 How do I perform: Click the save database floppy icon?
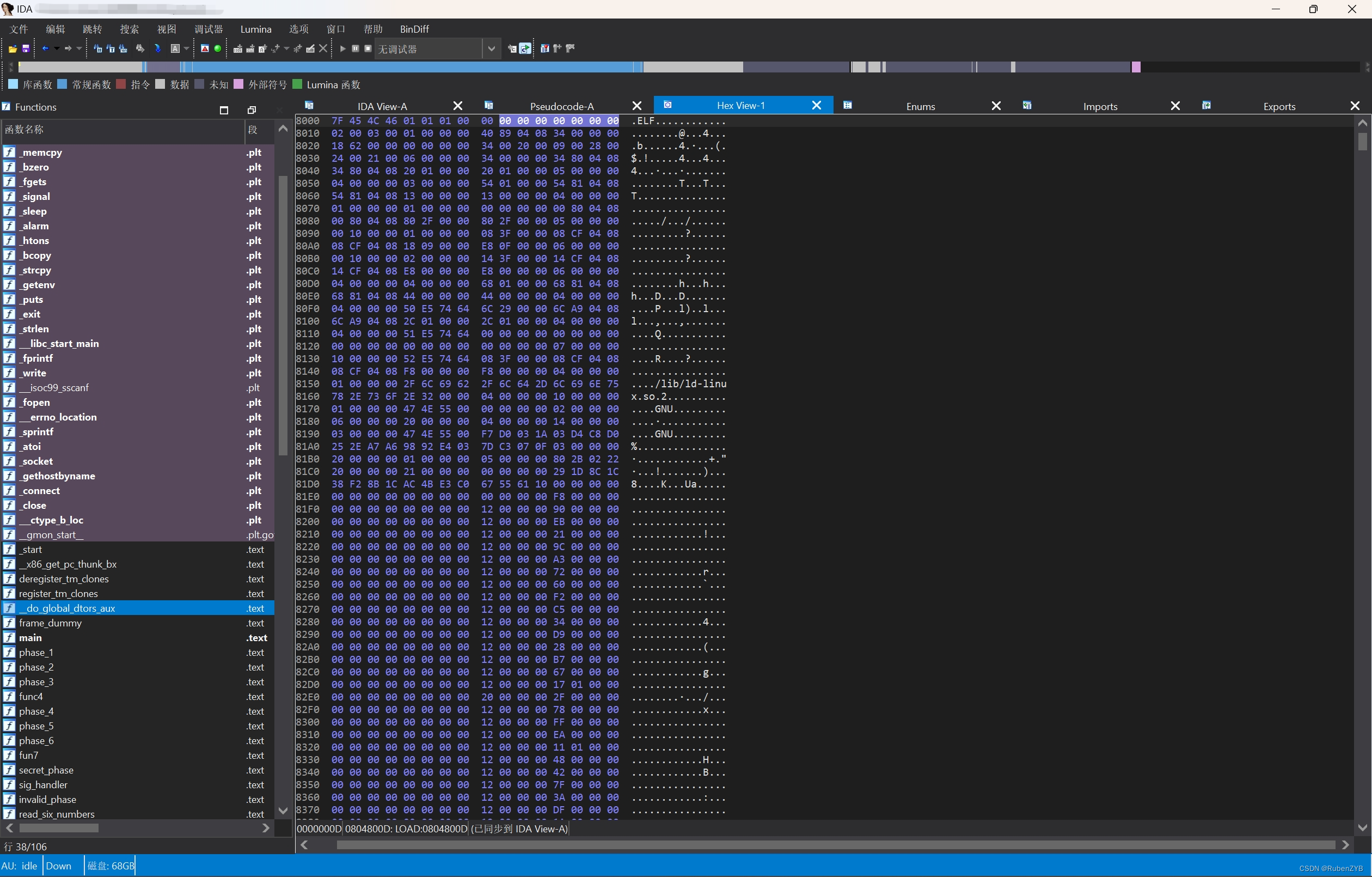[26, 49]
